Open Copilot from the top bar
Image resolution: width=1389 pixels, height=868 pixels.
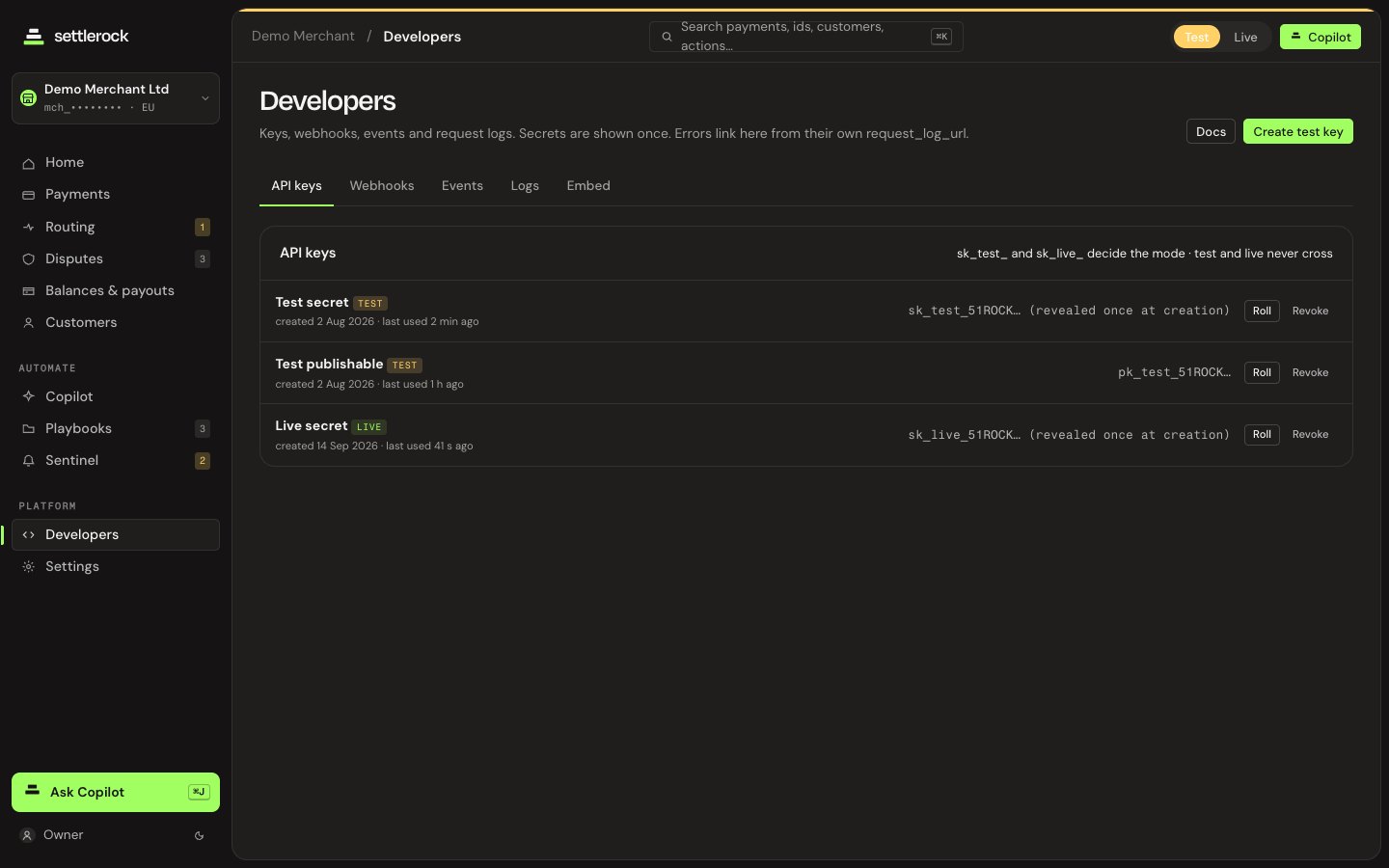[x=1321, y=37]
